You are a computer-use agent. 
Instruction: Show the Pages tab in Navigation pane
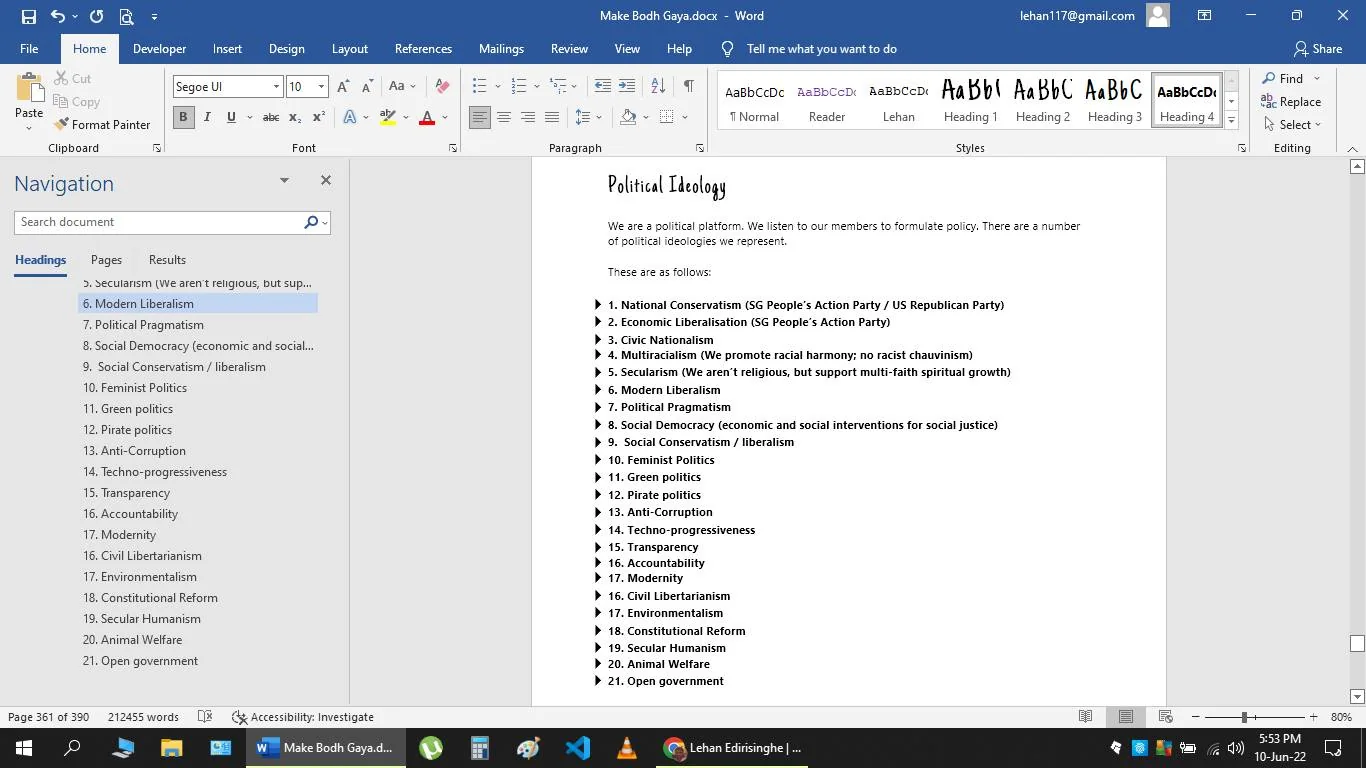click(x=106, y=260)
